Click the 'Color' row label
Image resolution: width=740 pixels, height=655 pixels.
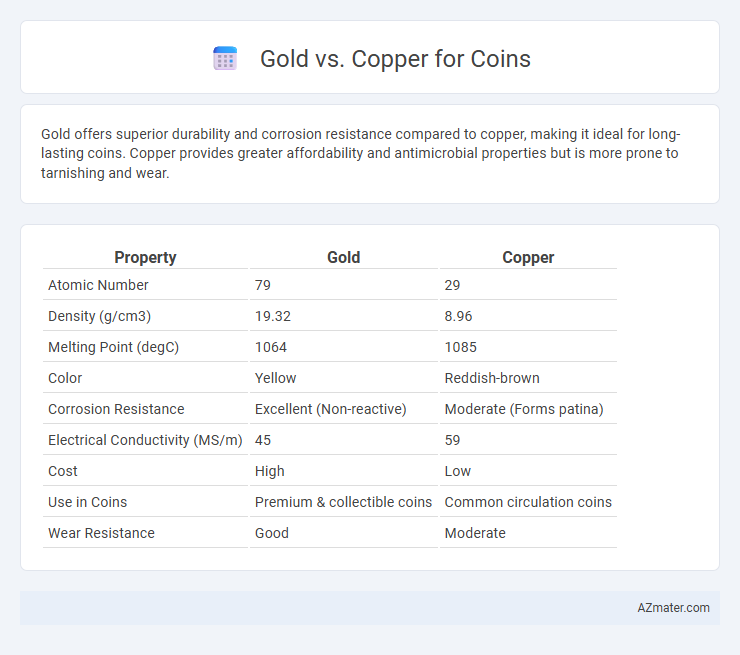tap(65, 378)
